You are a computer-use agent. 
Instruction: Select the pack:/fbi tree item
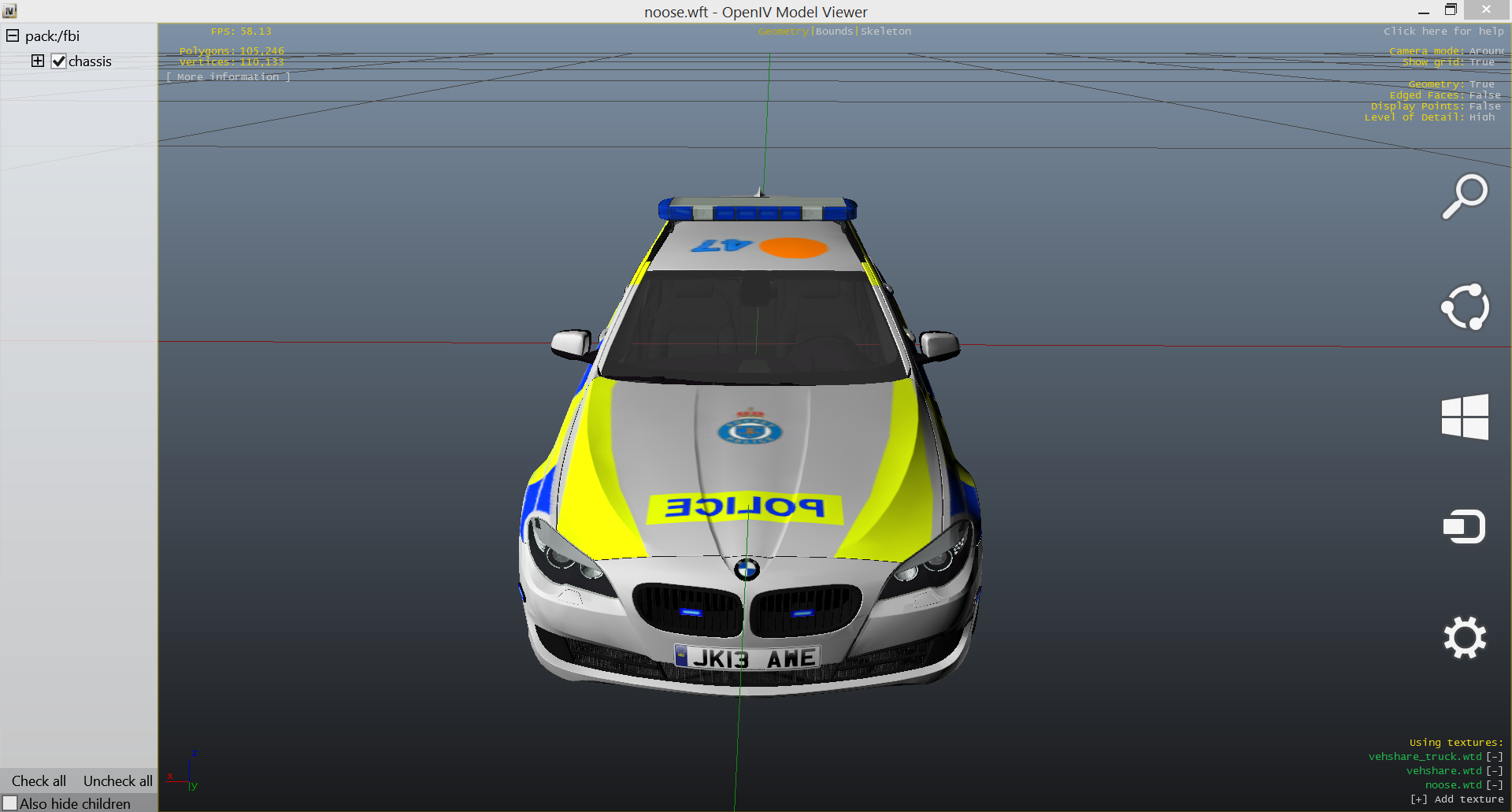pyautogui.click(x=52, y=36)
